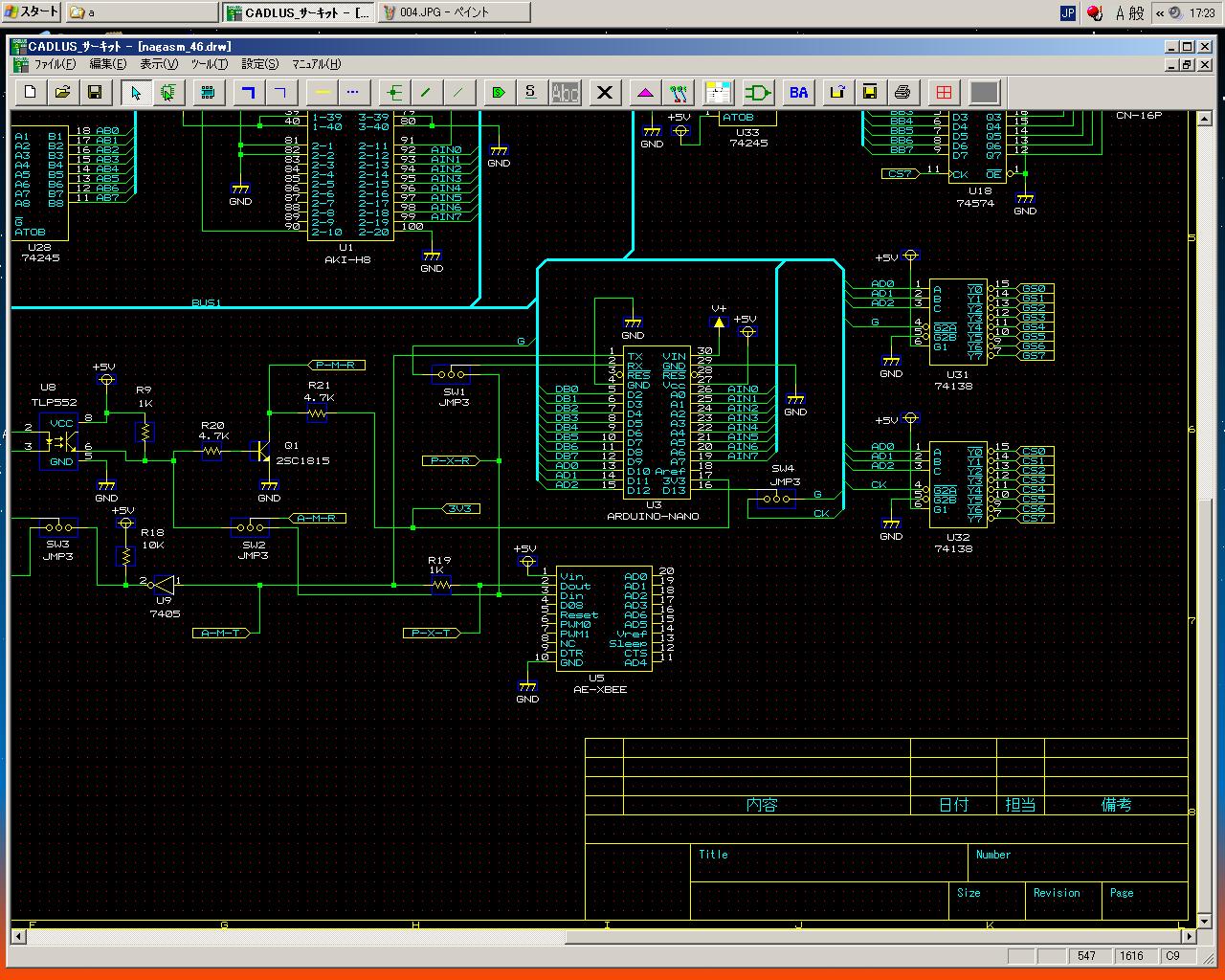The image size is (1225, 980).
Task: Click the スタート start button
Action: point(32,12)
